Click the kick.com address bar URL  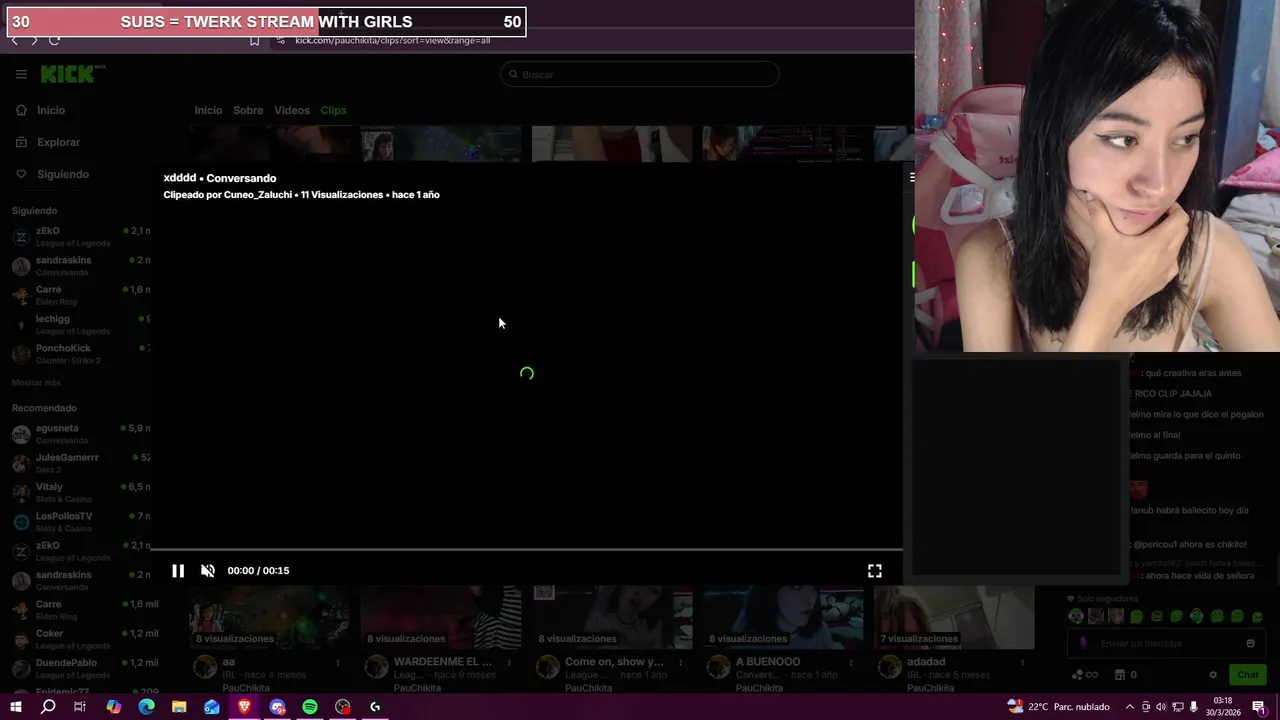click(392, 40)
